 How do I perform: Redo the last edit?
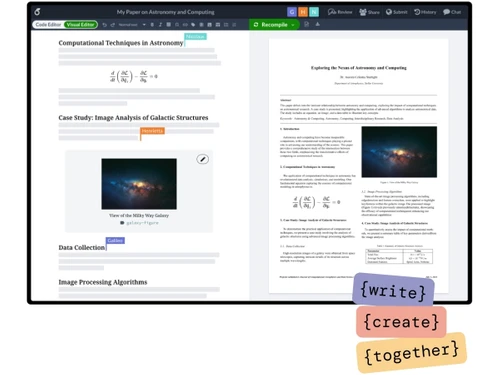pyautogui.click(x=113, y=25)
